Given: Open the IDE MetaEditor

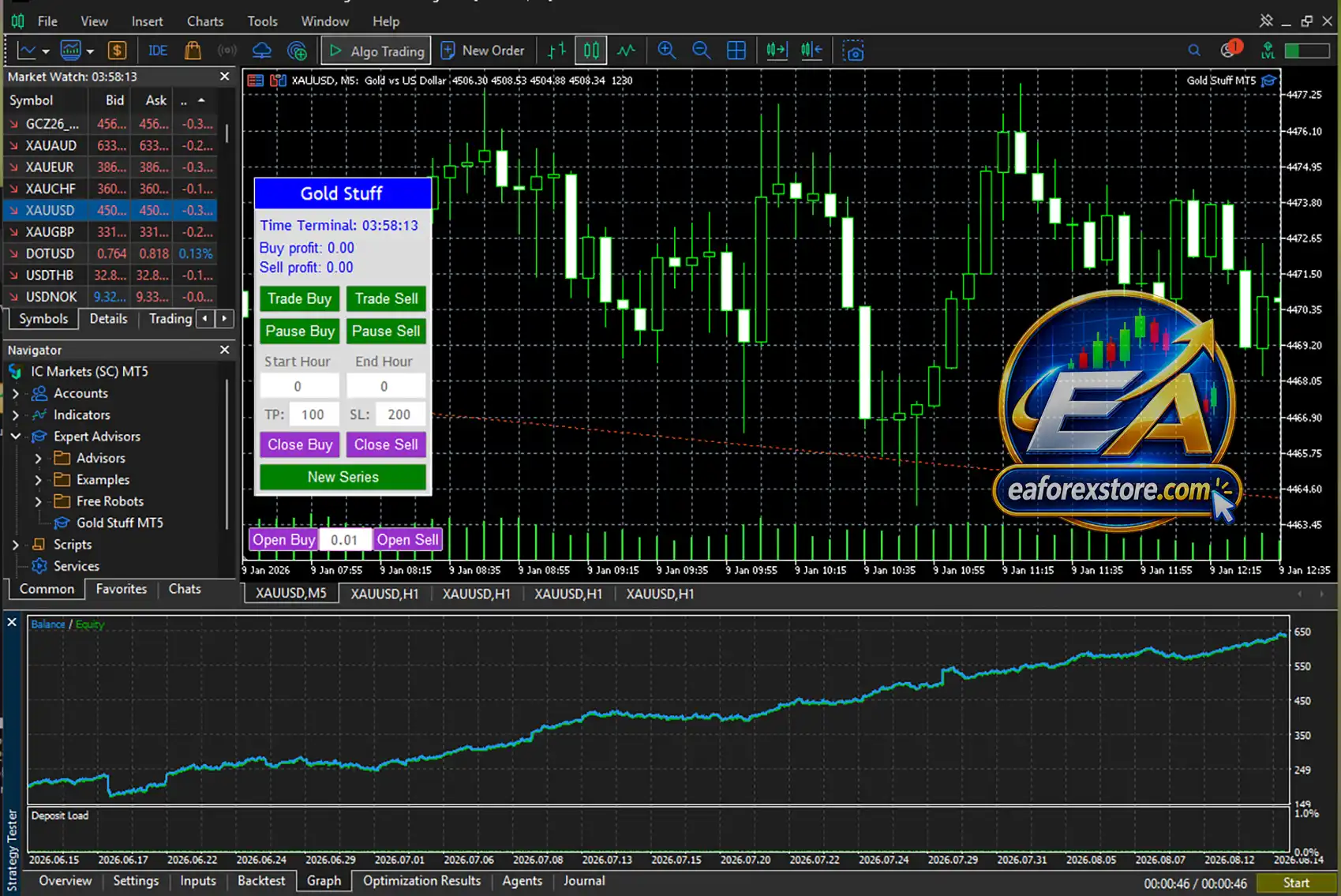Looking at the screenshot, I should tap(158, 51).
